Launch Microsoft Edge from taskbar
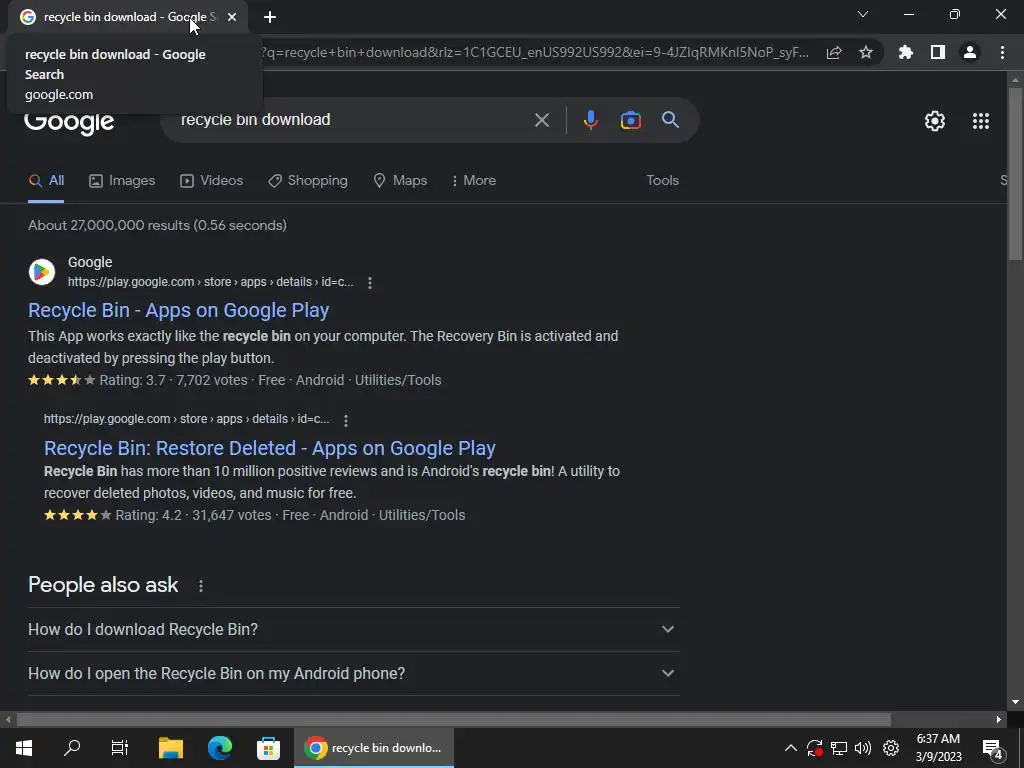This screenshot has width=1024, height=768. tap(220, 748)
